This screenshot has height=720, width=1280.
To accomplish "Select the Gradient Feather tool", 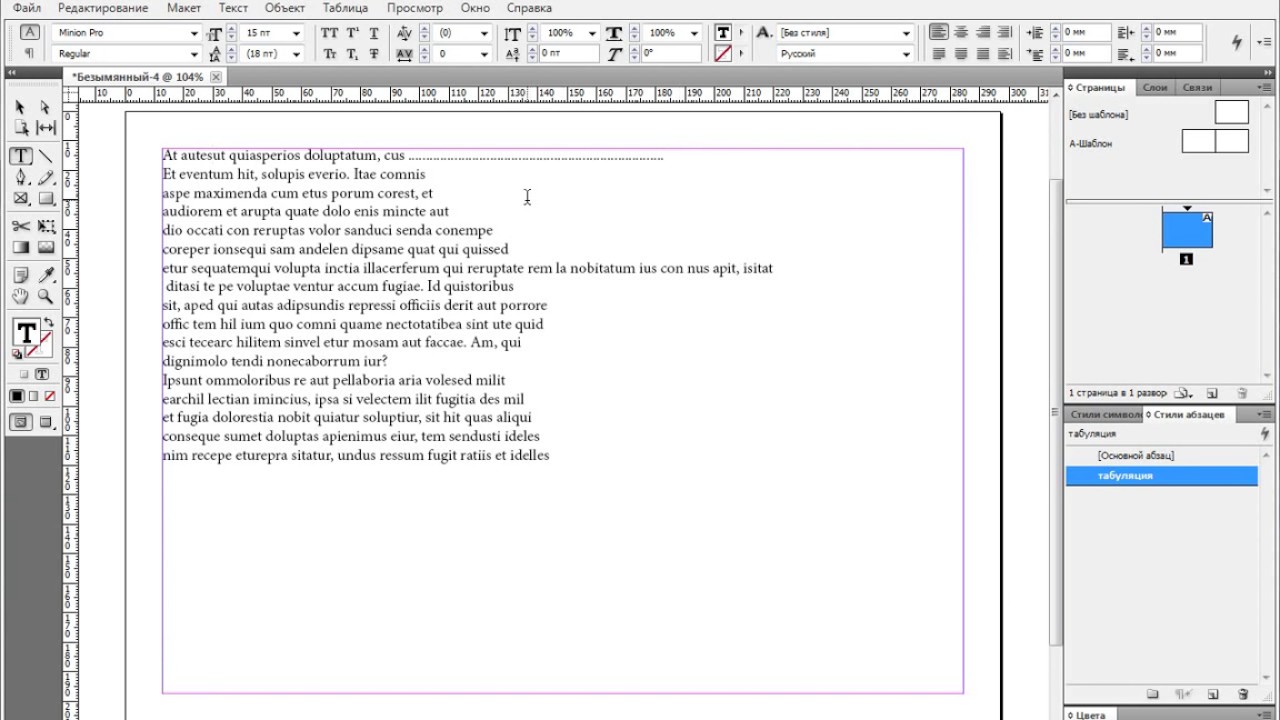I will pyautogui.click(x=46, y=247).
